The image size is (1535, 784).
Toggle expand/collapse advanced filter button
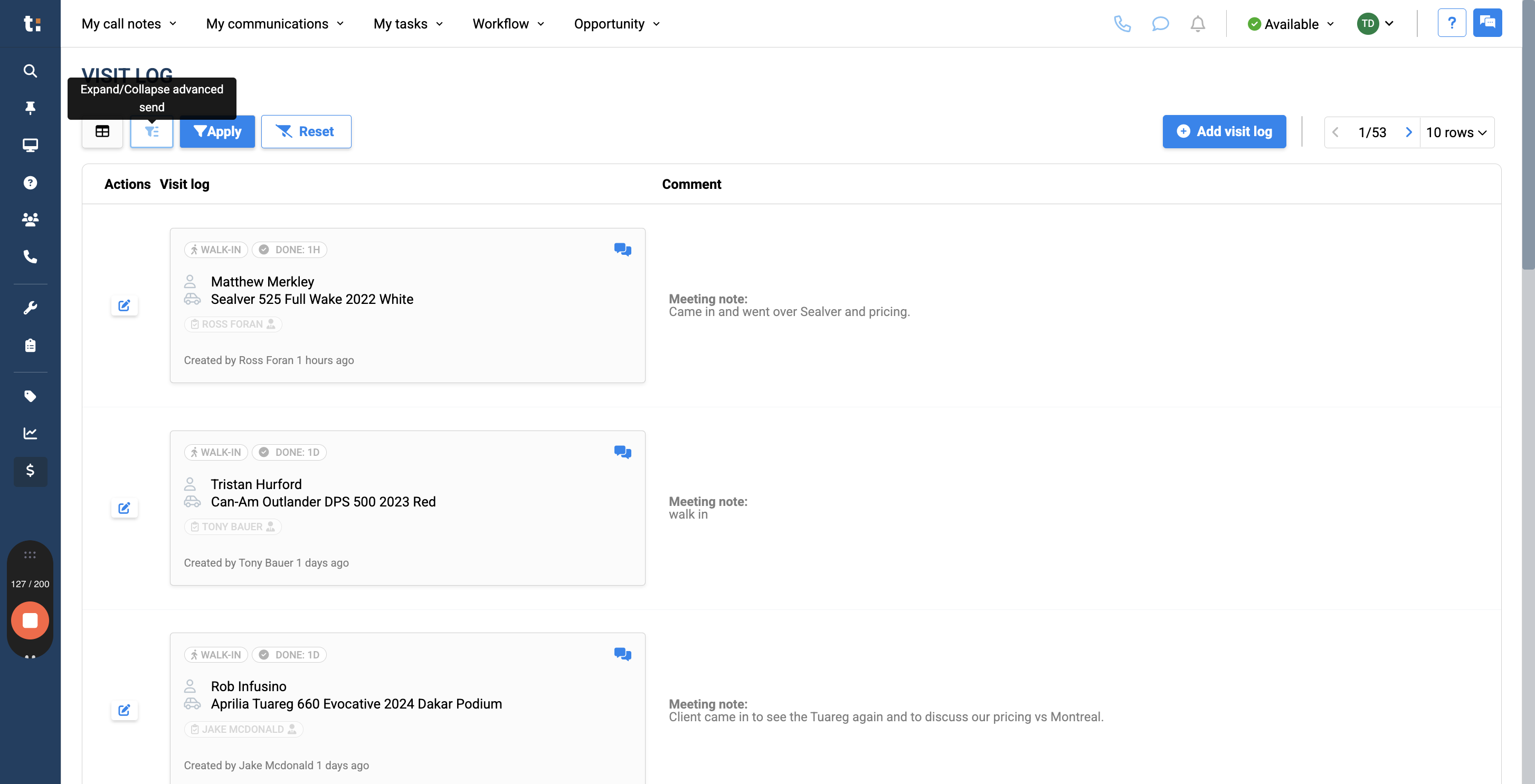tap(152, 131)
